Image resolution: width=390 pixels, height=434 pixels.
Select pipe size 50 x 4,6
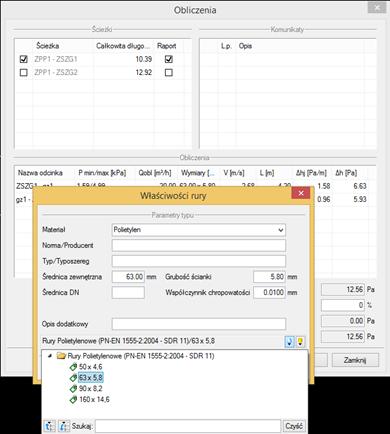pyautogui.click(x=90, y=367)
